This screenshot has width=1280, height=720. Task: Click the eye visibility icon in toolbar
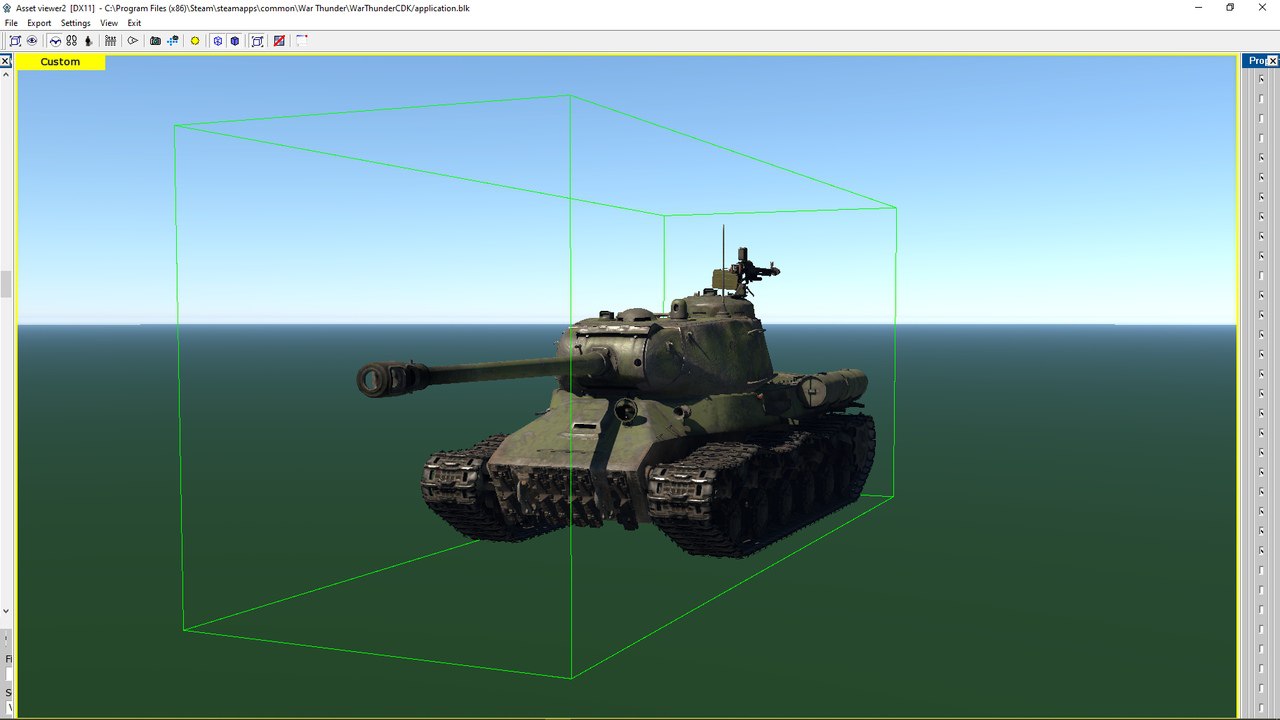click(32, 41)
